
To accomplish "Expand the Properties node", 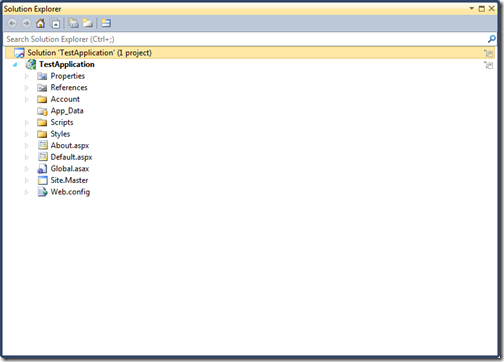I will 27,76.
